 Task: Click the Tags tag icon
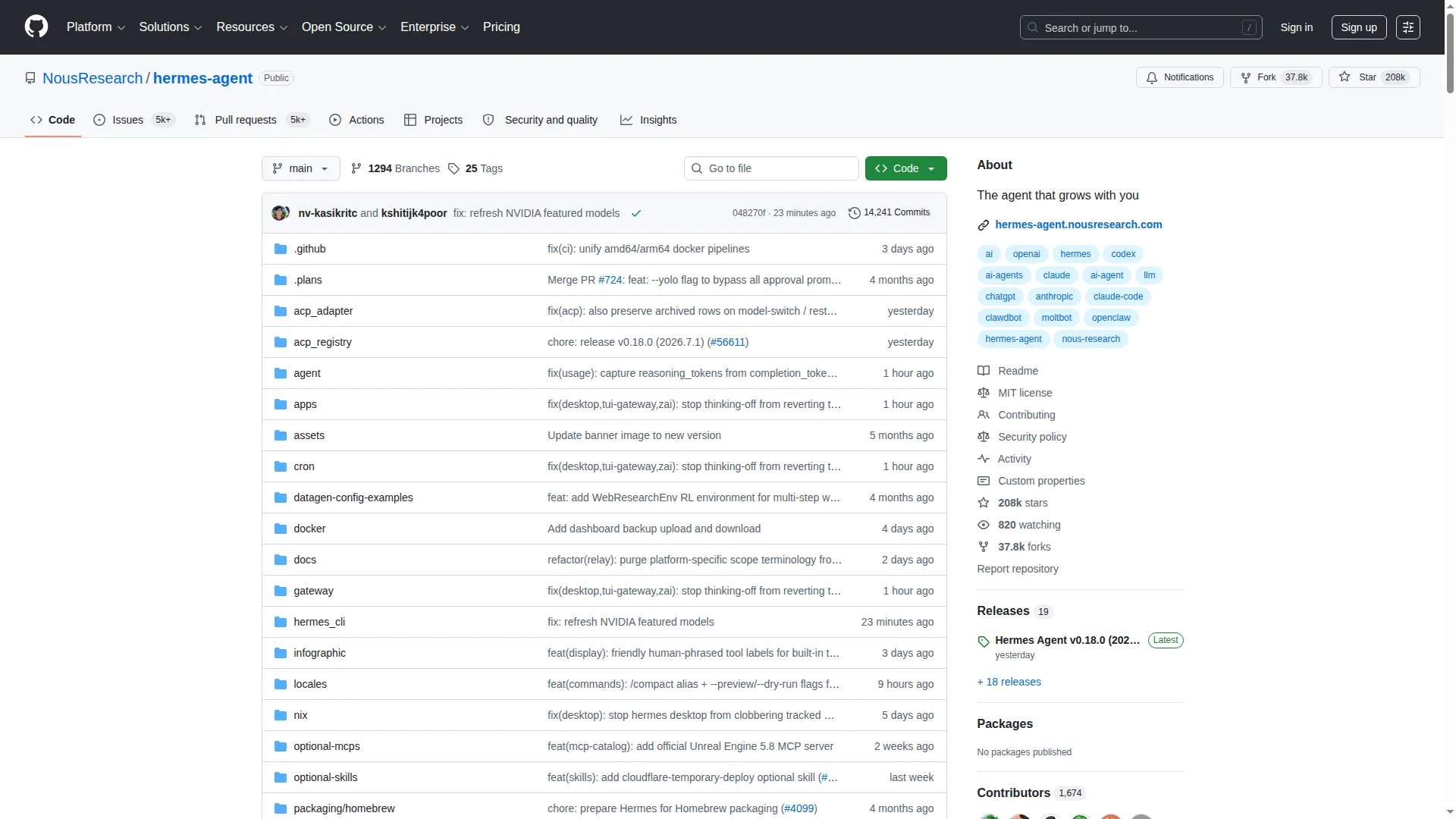click(453, 168)
